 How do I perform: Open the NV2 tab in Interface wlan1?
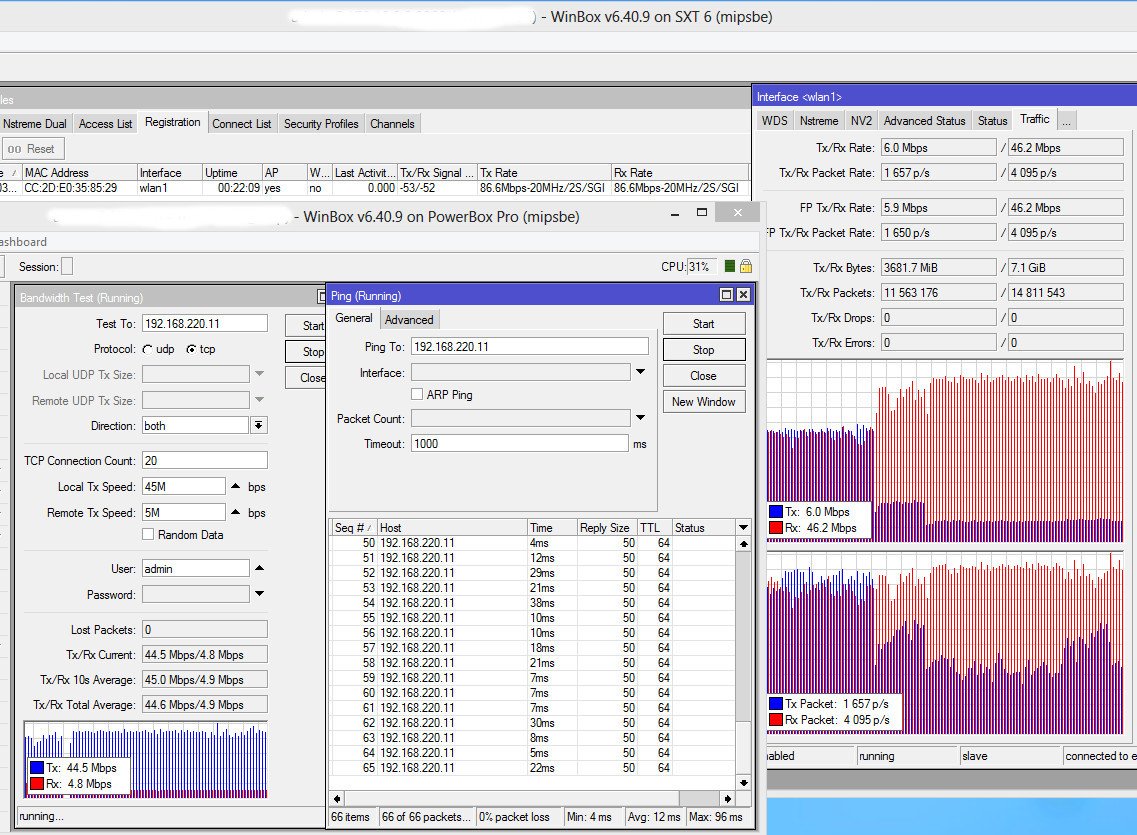pos(861,121)
